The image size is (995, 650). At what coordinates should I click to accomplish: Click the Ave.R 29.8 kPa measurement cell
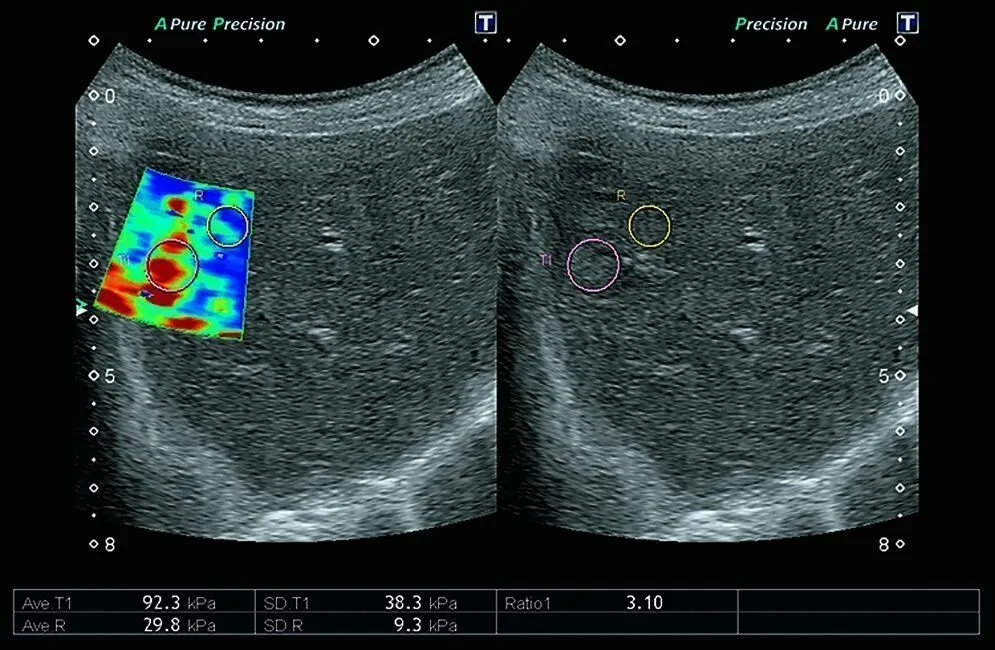click(x=136, y=625)
